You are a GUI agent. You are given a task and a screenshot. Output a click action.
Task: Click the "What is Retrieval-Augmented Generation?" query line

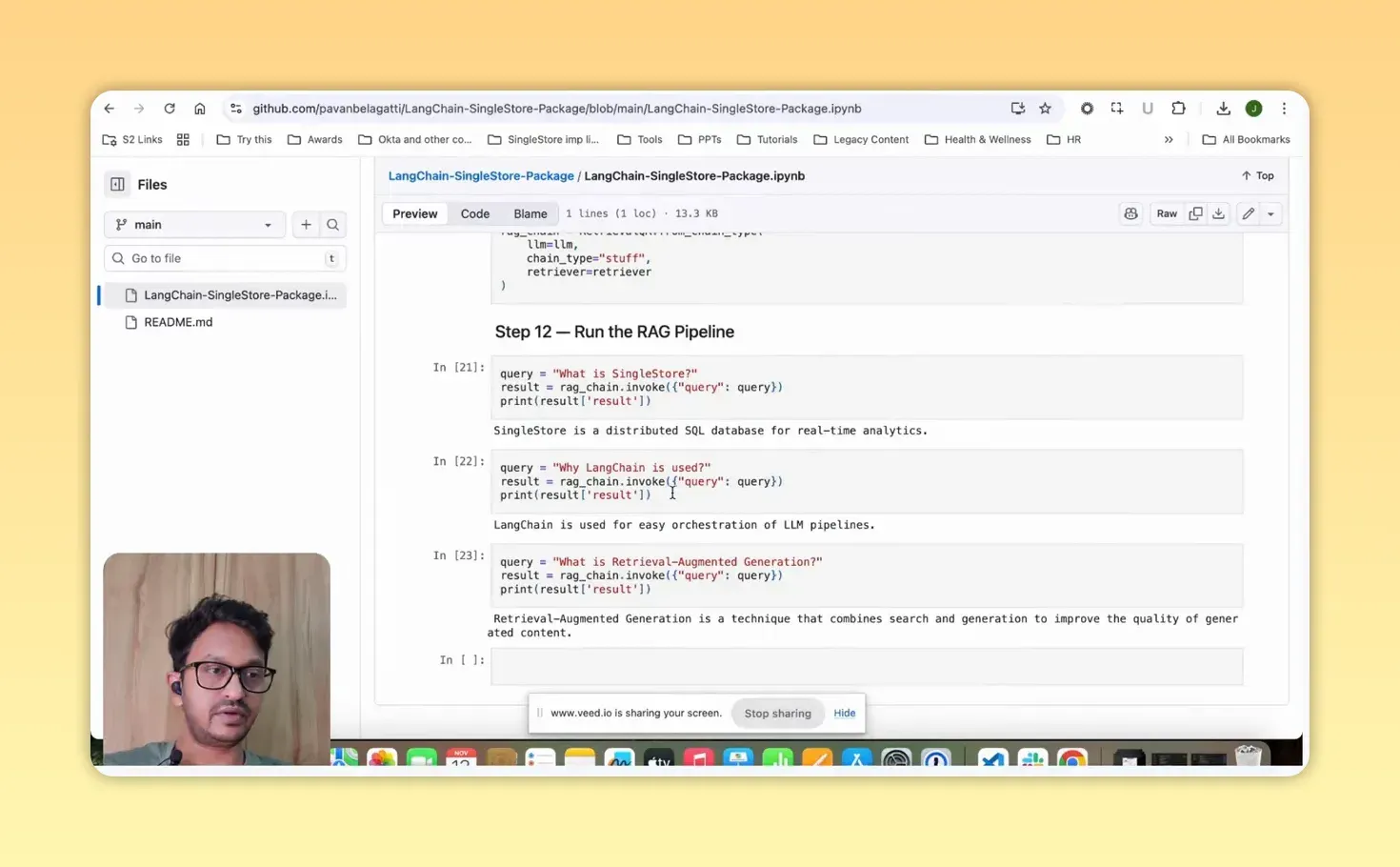coord(661,562)
